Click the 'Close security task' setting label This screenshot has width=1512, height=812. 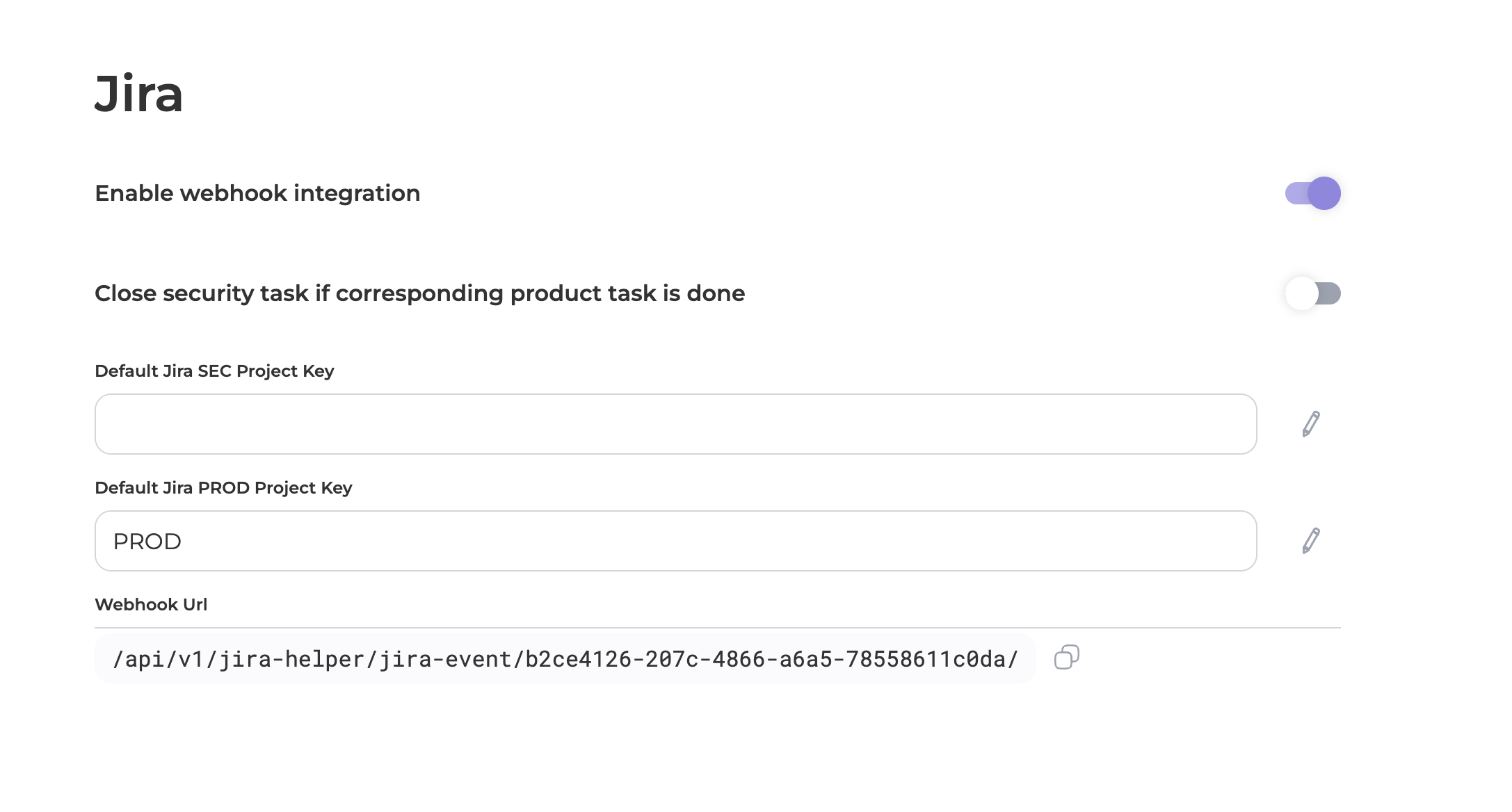tap(419, 293)
